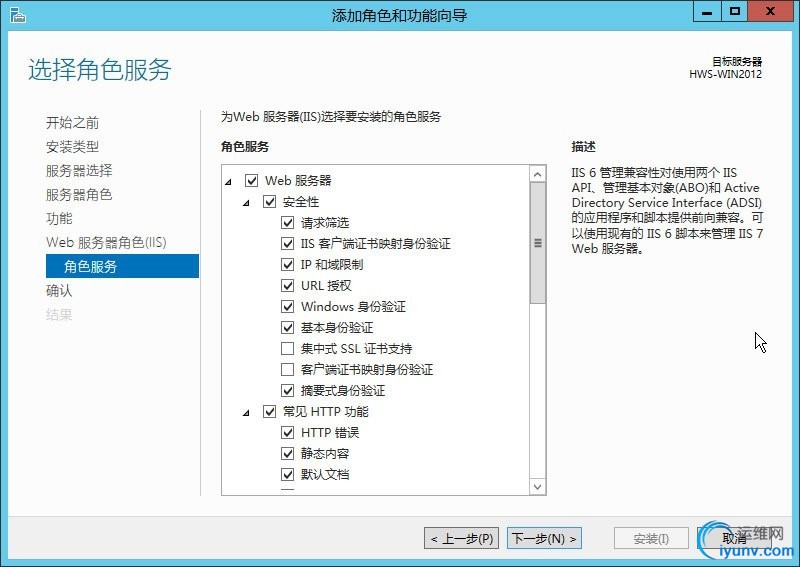
Task: Toggle 基本身份验证 checkbox
Action: (288, 327)
